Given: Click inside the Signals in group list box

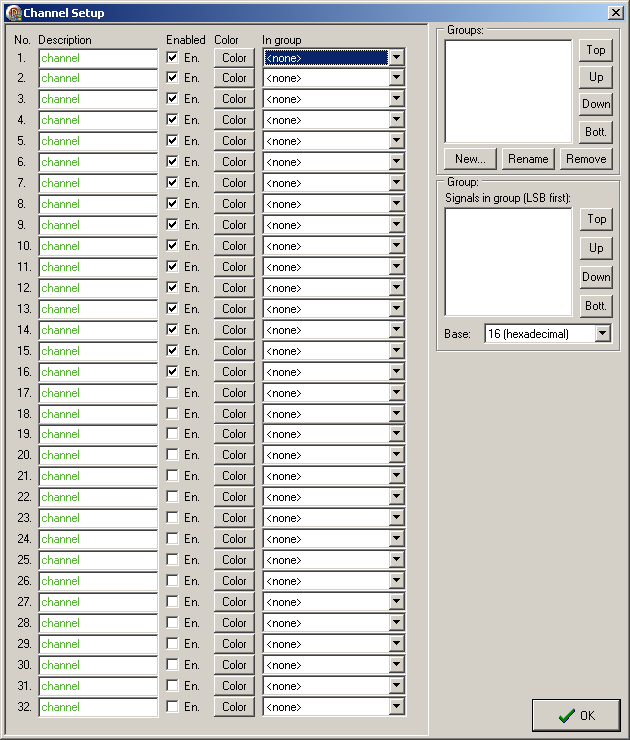Looking at the screenshot, I should 508,262.
